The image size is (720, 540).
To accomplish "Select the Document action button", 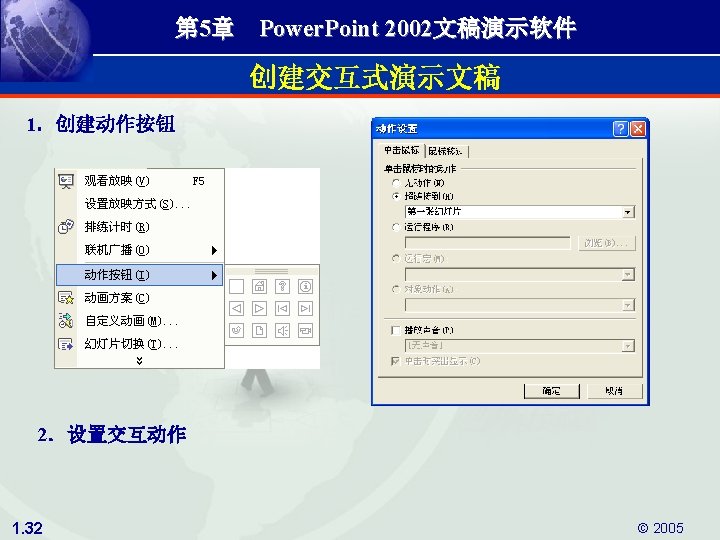I will [x=259, y=331].
